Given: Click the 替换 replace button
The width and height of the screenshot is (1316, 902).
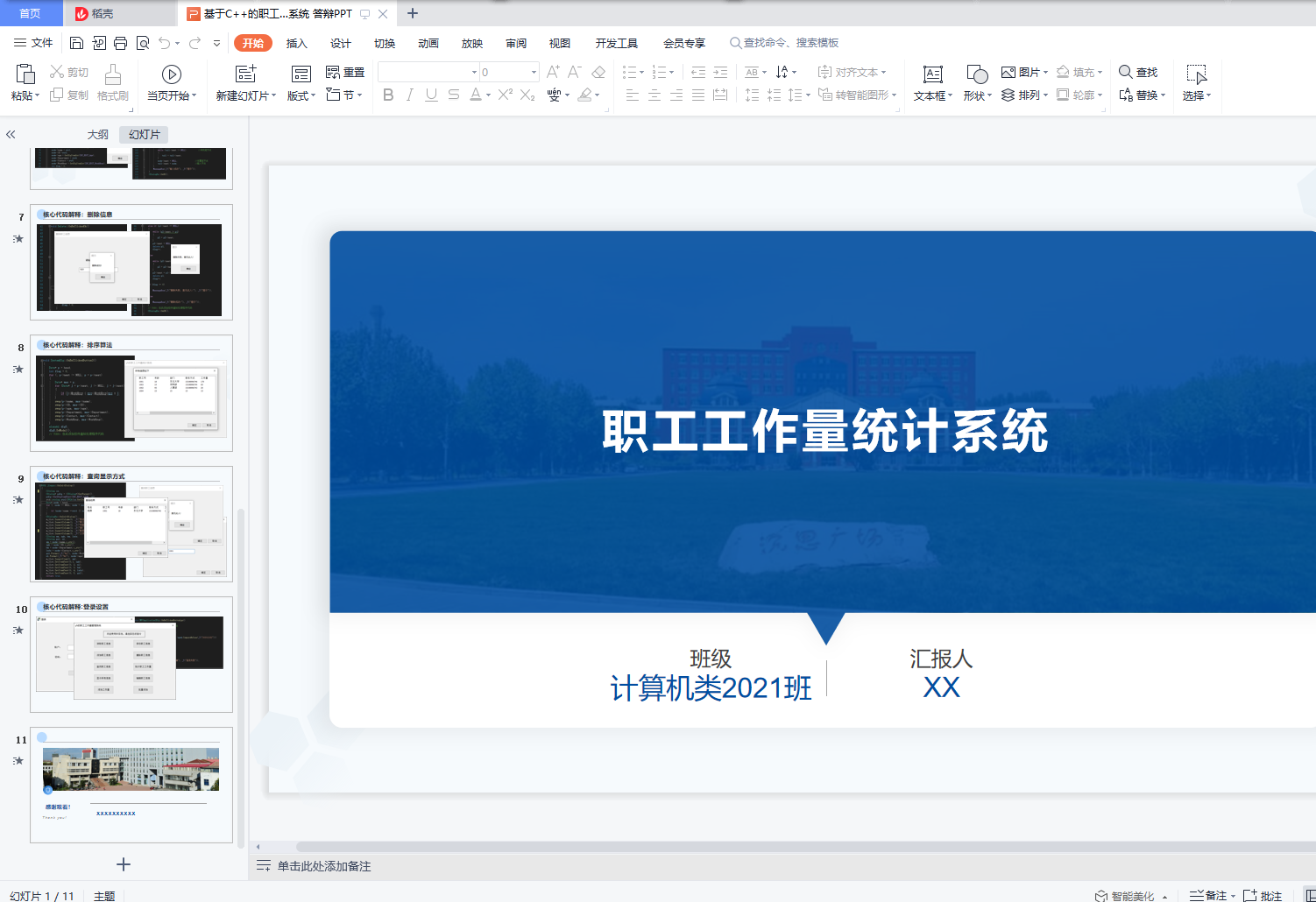Looking at the screenshot, I should (1142, 95).
